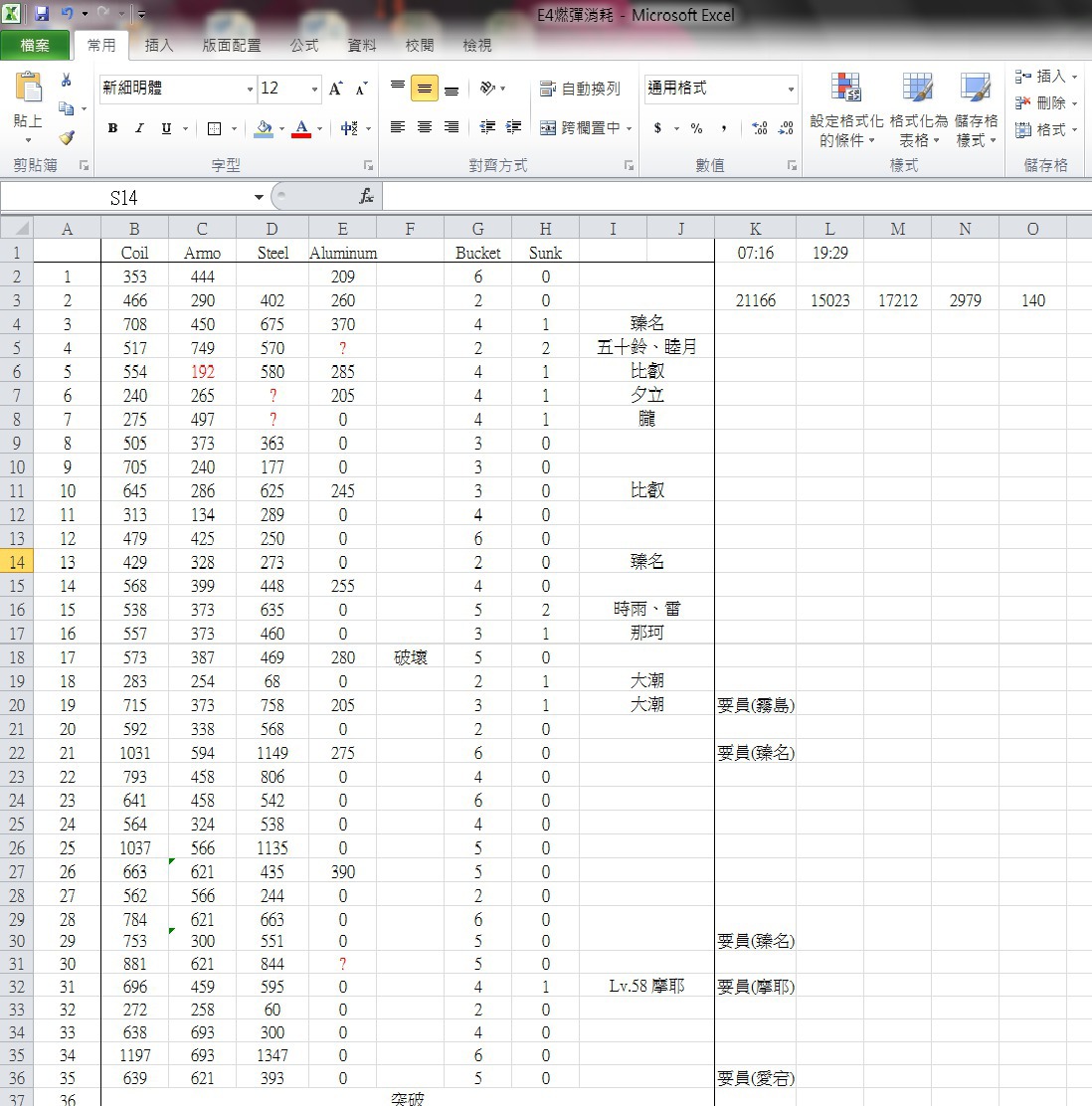Click the 自動換列 wrap text button
The width and height of the screenshot is (1092, 1106).
580,90
